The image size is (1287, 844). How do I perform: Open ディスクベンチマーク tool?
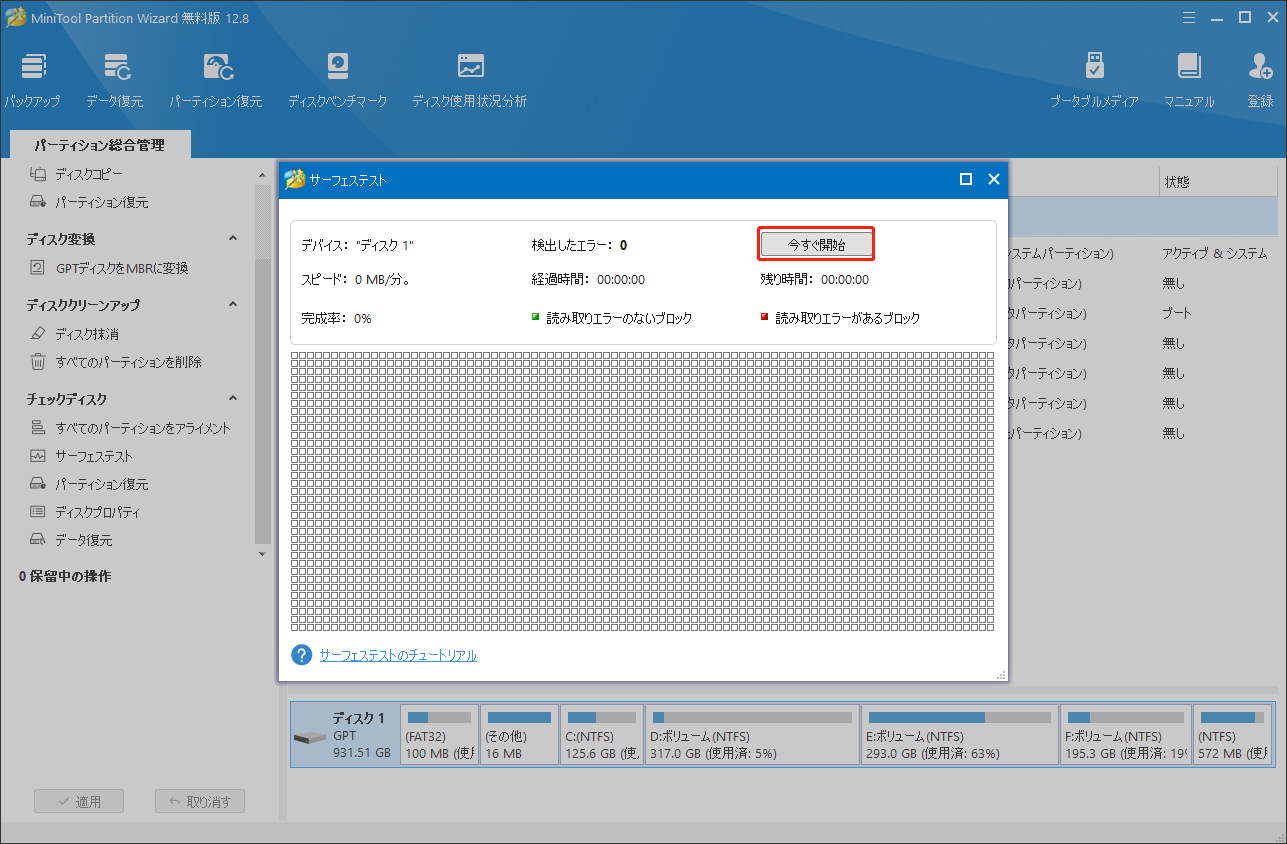coord(337,81)
